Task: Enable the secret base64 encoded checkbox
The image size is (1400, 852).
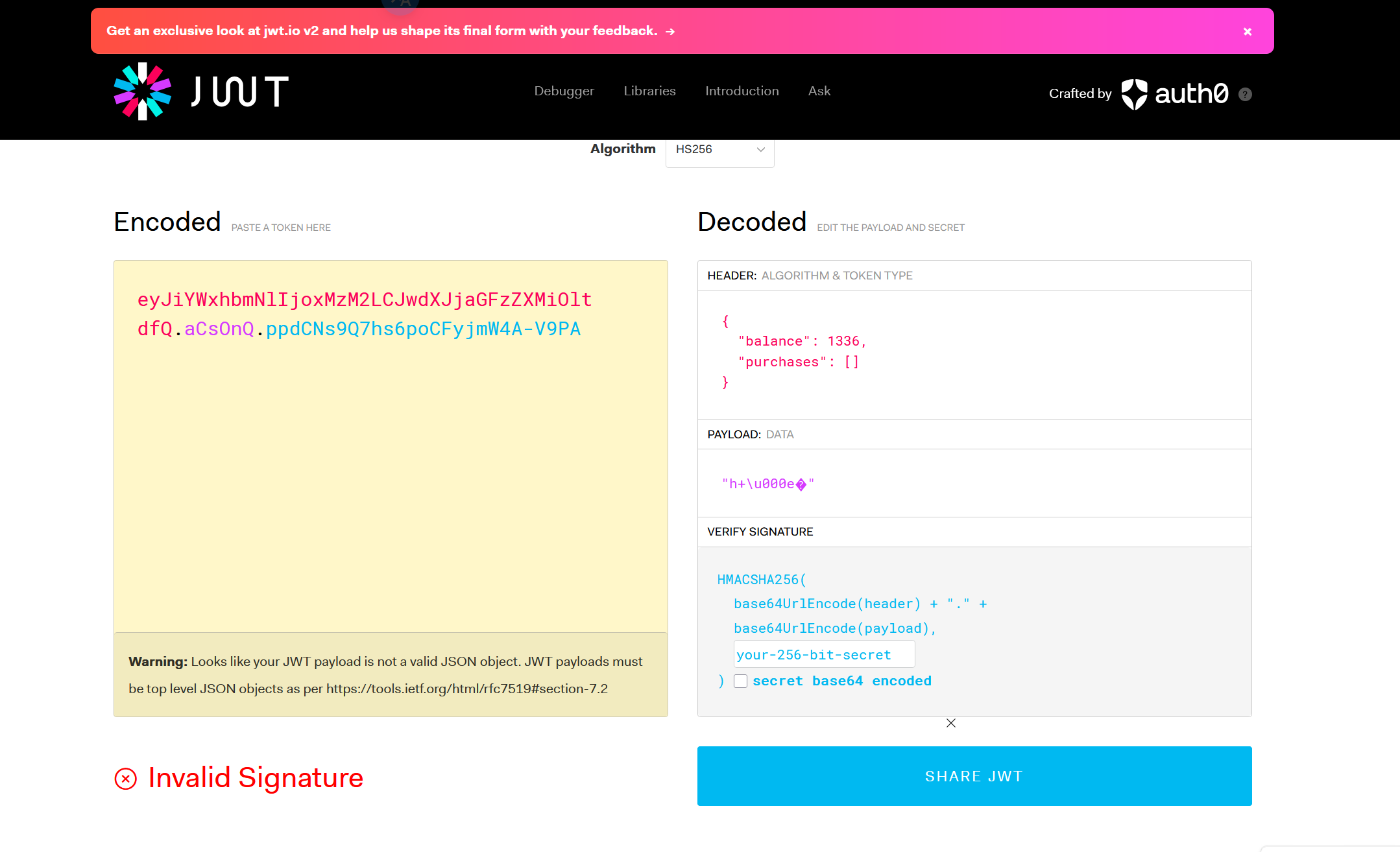Action: pos(740,681)
